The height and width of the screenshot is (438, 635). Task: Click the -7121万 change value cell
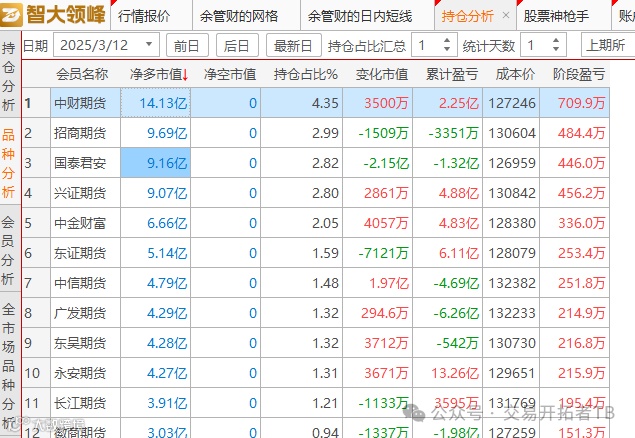pyautogui.click(x=377, y=253)
